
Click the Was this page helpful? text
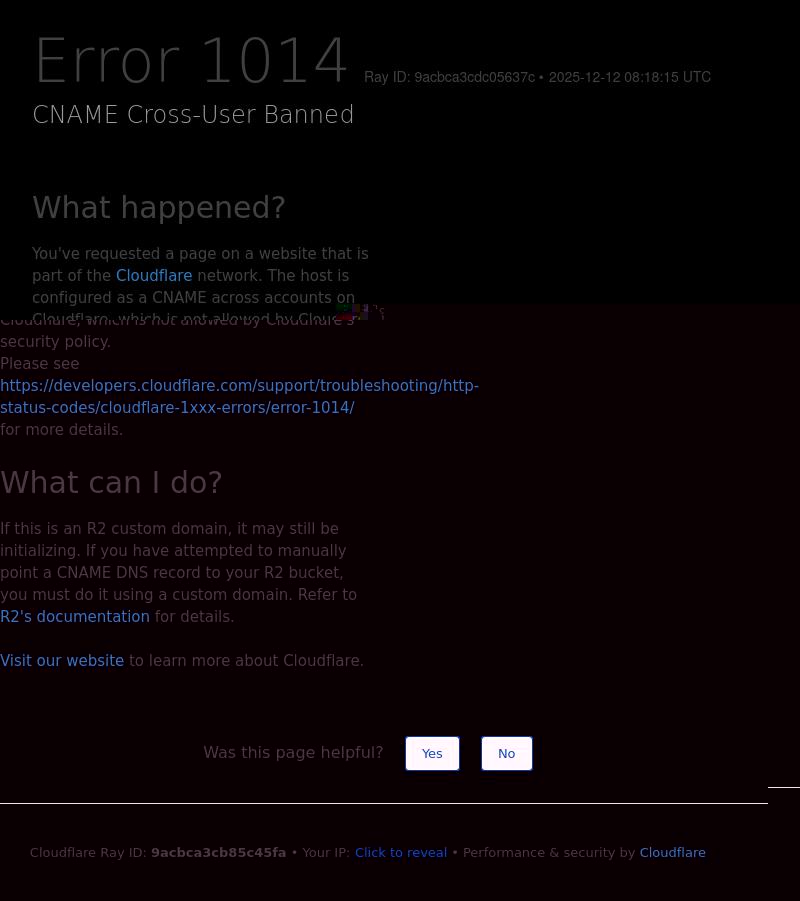tap(293, 753)
